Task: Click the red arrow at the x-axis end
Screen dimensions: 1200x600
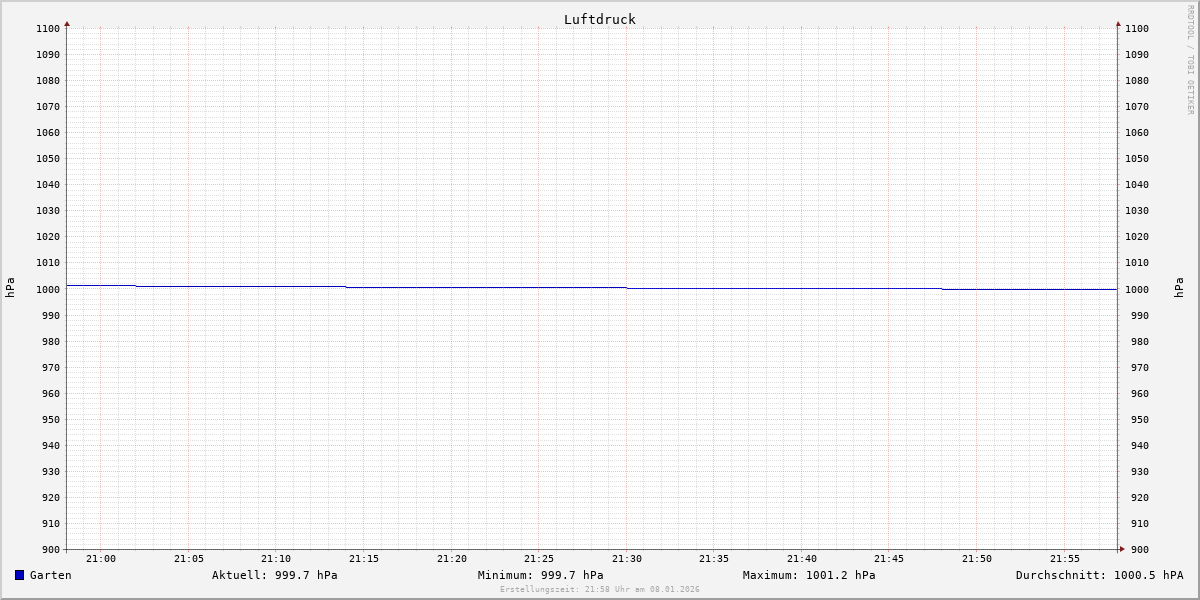Action: tap(1122, 549)
